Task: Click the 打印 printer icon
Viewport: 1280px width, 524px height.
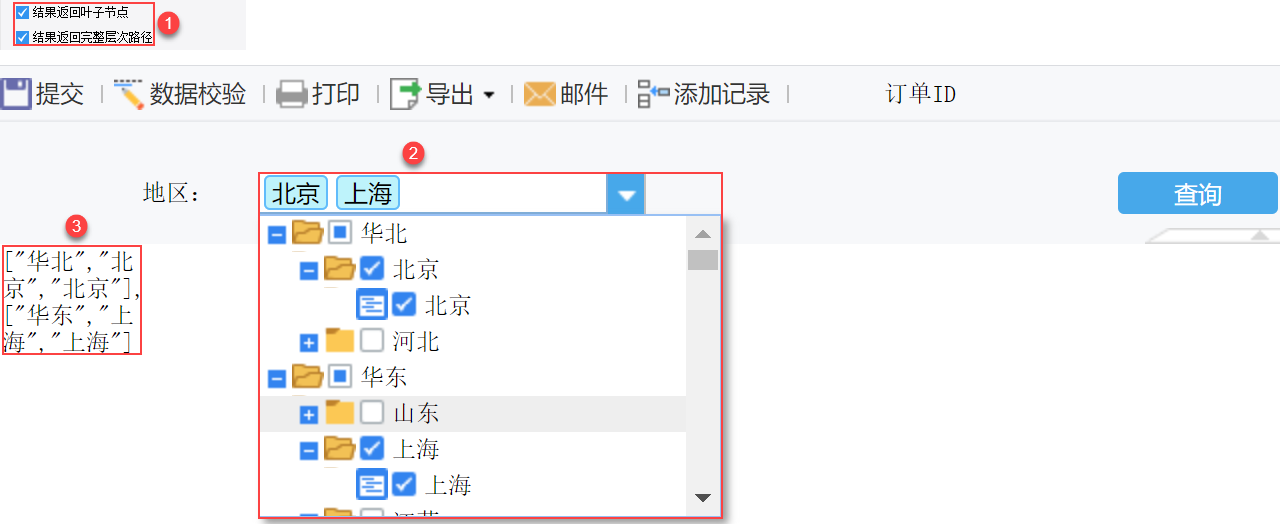Action: 291,95
